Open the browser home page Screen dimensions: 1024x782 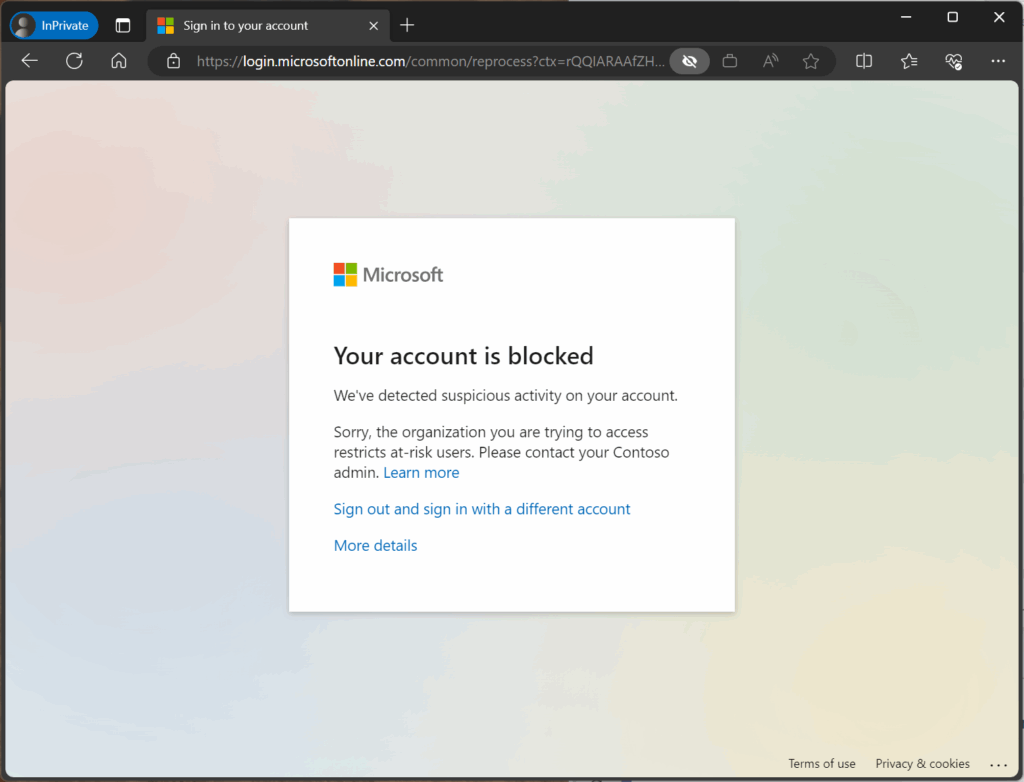pyautogui.click(x=118, y=61)
